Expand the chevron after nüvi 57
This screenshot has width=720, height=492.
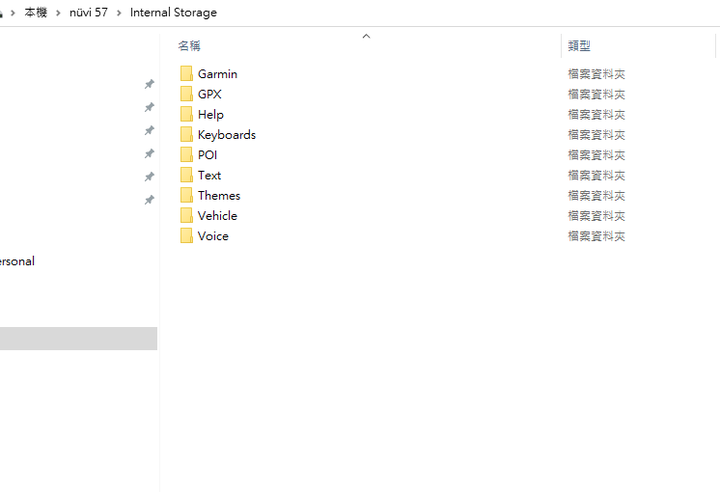point(119,13)
